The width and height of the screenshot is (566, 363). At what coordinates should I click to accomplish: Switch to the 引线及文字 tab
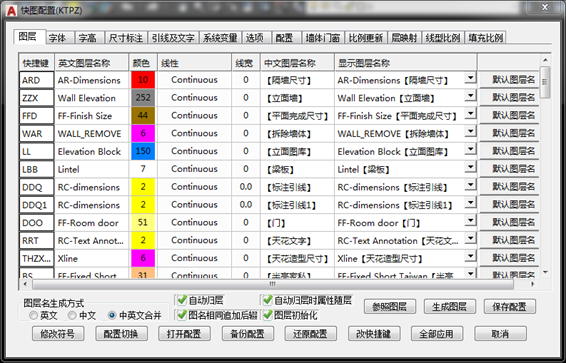pos(173,38)
